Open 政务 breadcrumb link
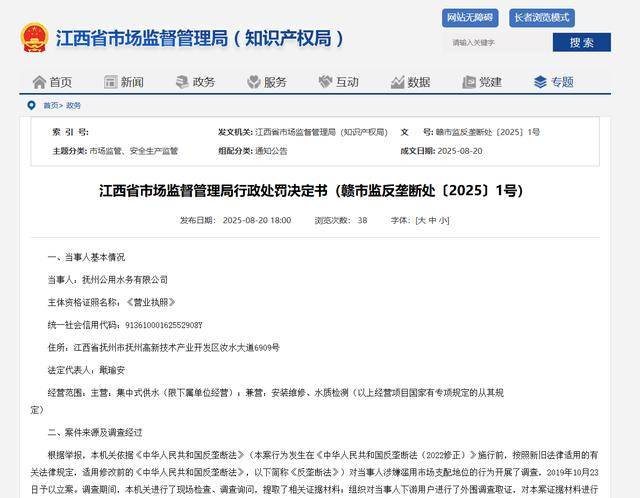 (74, 105)
